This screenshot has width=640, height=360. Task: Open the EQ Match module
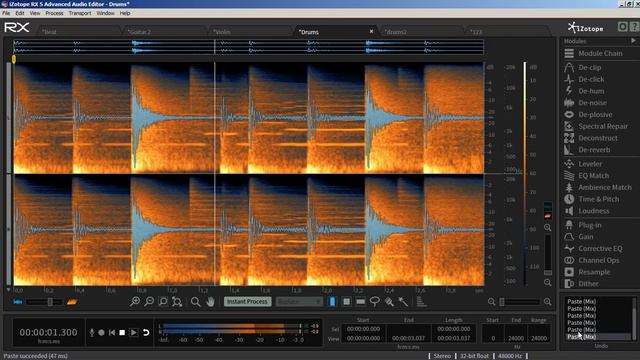pos(587,176)
